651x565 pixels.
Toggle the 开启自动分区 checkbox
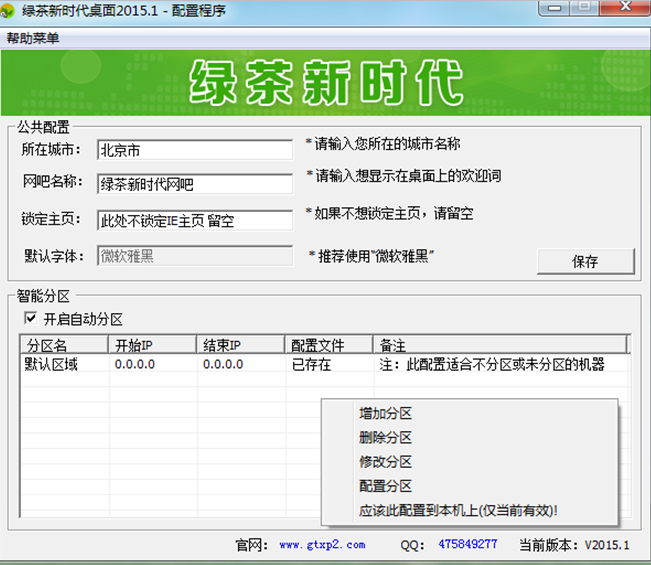tap(29, 320)
